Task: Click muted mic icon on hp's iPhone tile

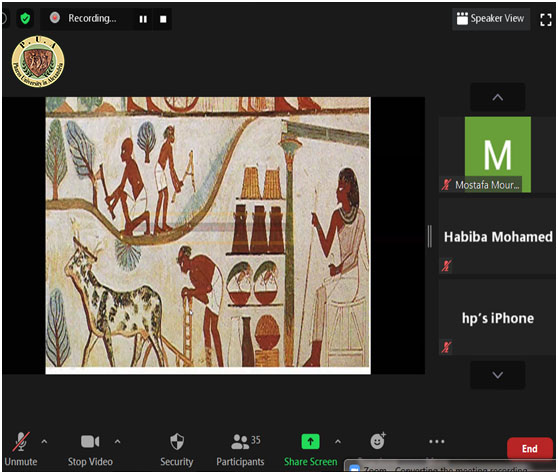Action: point(447,347)
